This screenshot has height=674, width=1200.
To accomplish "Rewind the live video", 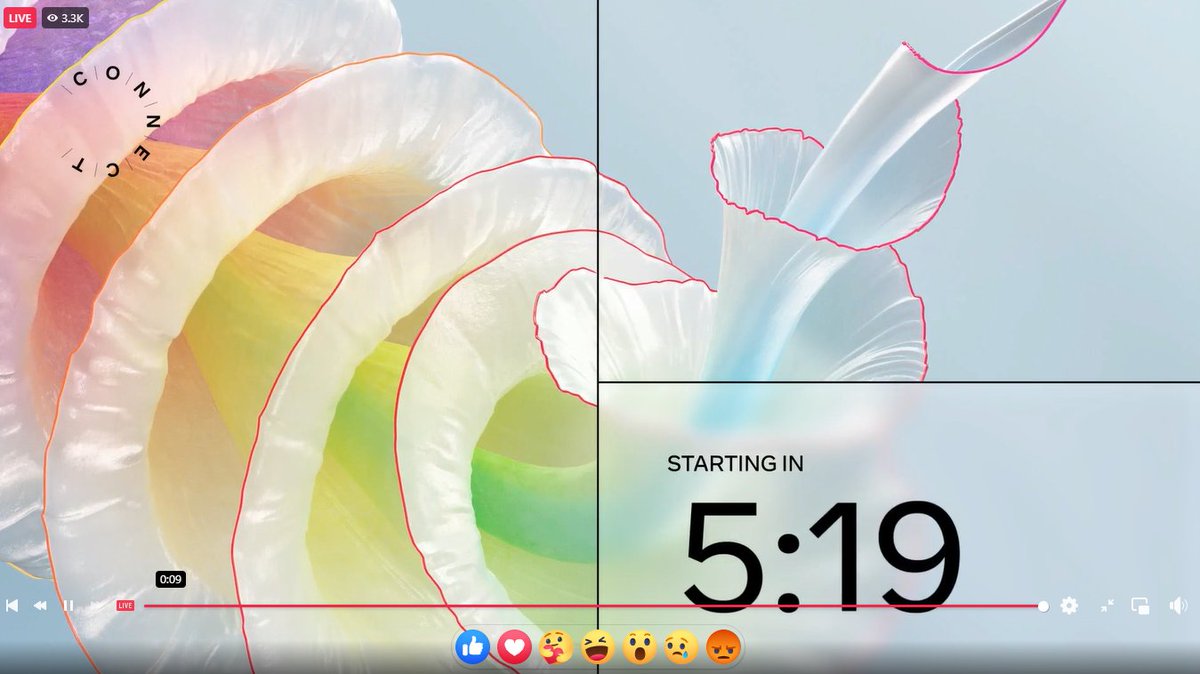I will tap(40, 605).
